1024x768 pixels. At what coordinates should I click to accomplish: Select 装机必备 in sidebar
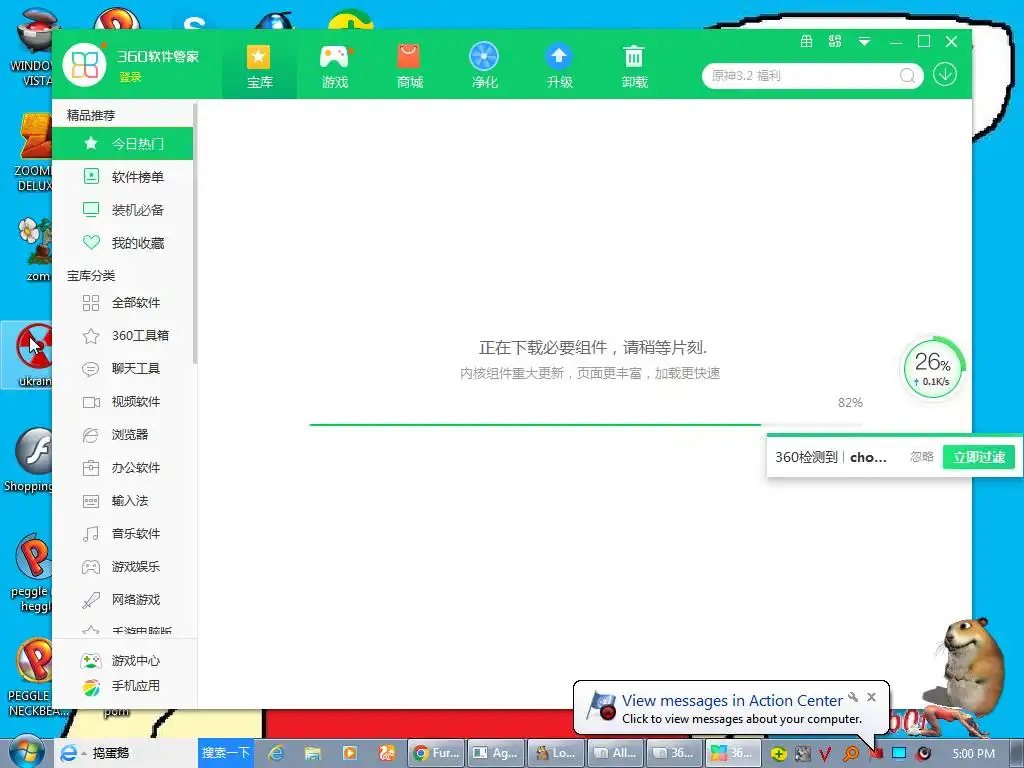coord(123,210)
